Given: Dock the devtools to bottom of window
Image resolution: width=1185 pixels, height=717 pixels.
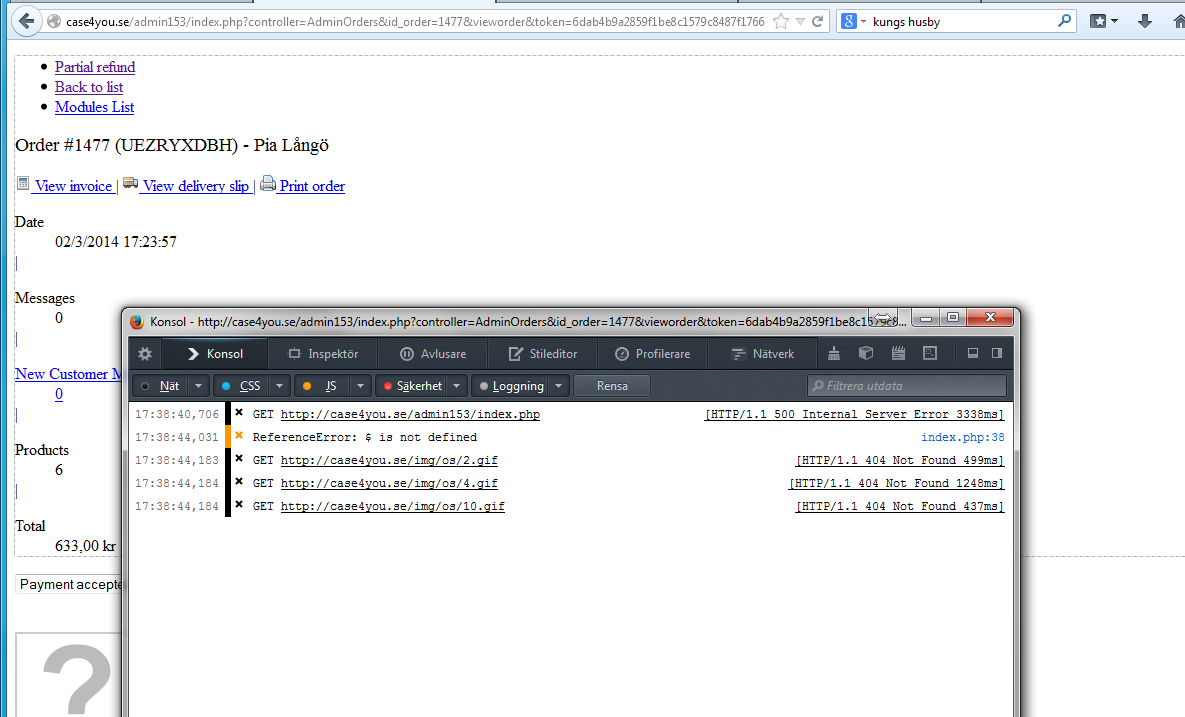Looking at the screenshot, I should point(973,353).
